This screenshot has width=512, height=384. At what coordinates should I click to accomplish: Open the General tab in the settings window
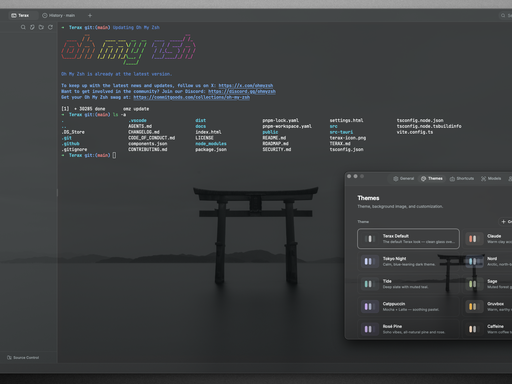[x=404, y=179]
